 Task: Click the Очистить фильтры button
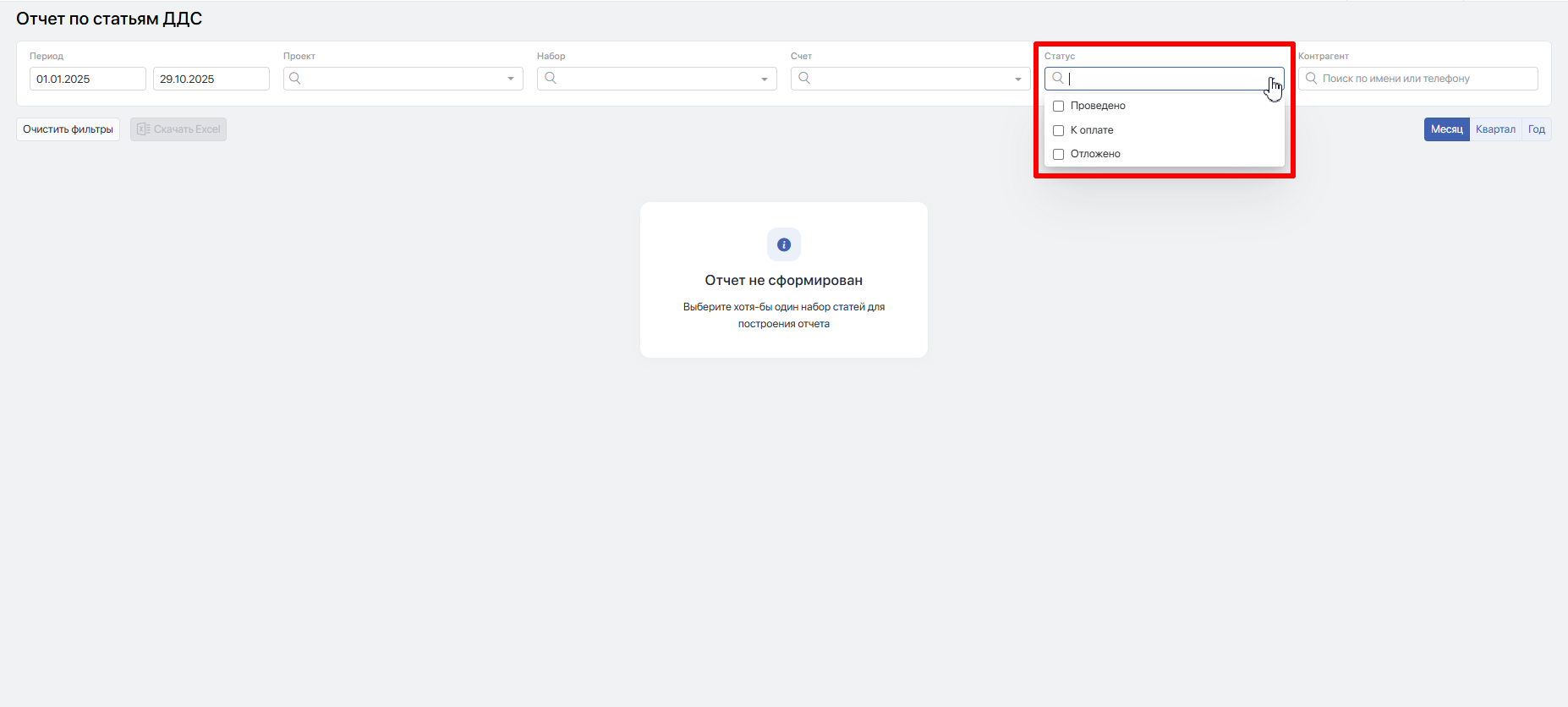point(68,129)
